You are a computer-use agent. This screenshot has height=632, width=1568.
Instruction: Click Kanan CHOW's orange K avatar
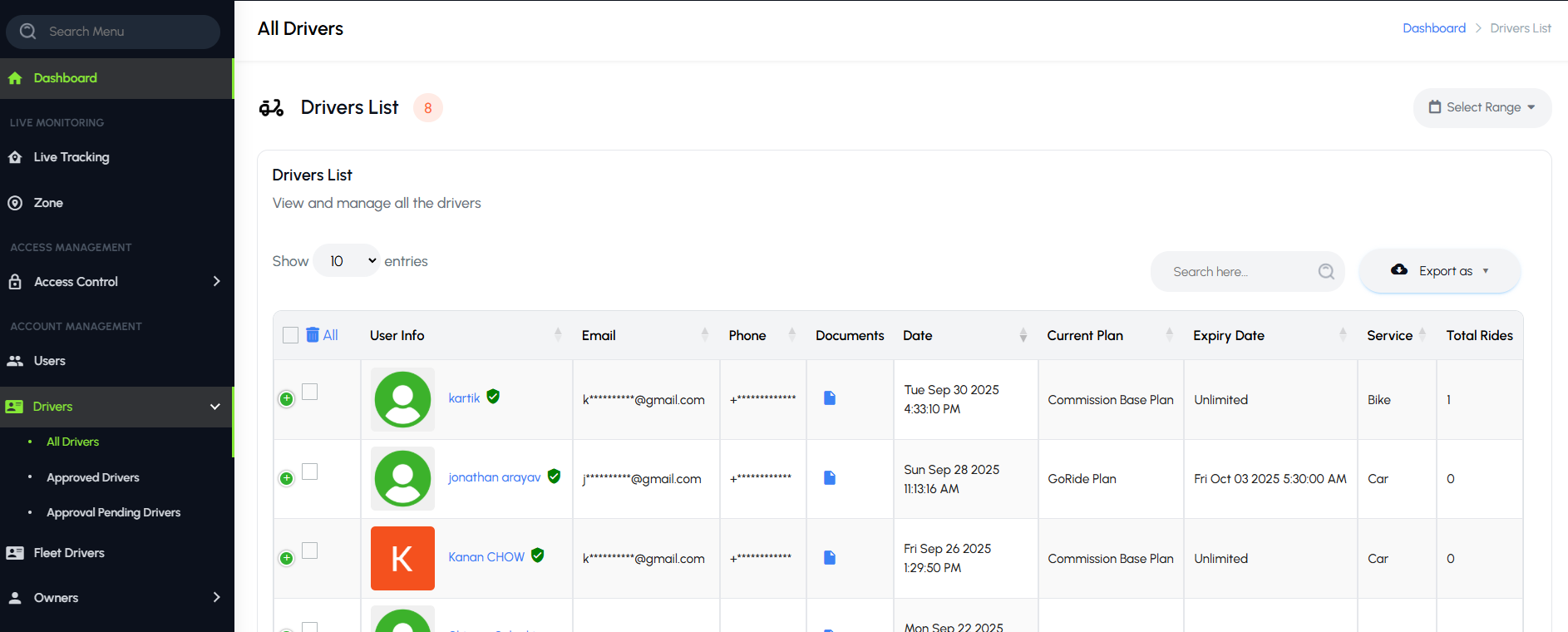coord(402,558)
